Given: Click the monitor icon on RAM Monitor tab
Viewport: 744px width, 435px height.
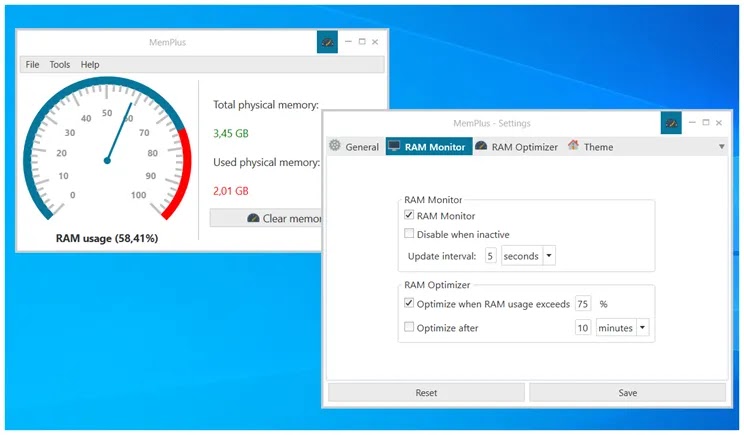Looking at the screenshot, I should 394,146.
